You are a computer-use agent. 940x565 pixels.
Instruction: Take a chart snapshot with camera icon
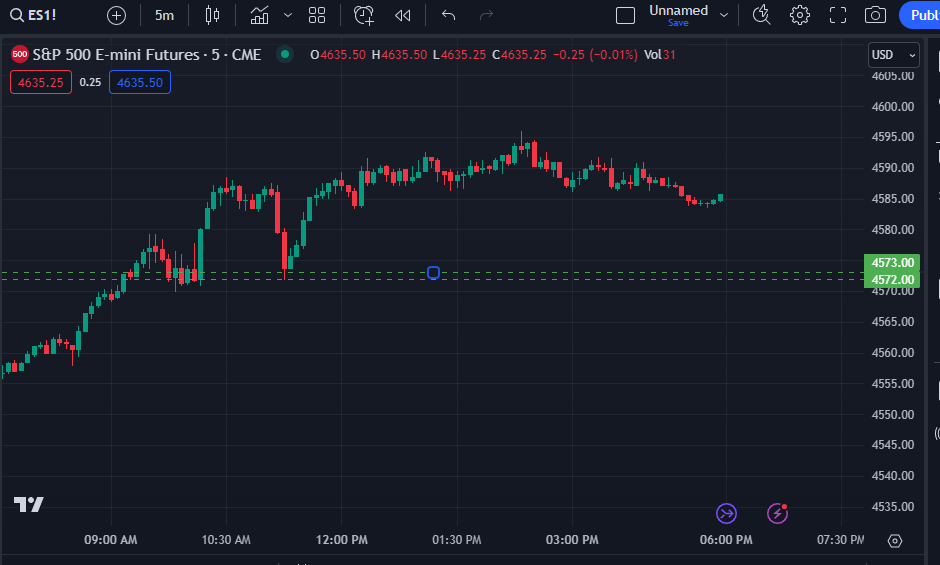(x=875, y=15)
